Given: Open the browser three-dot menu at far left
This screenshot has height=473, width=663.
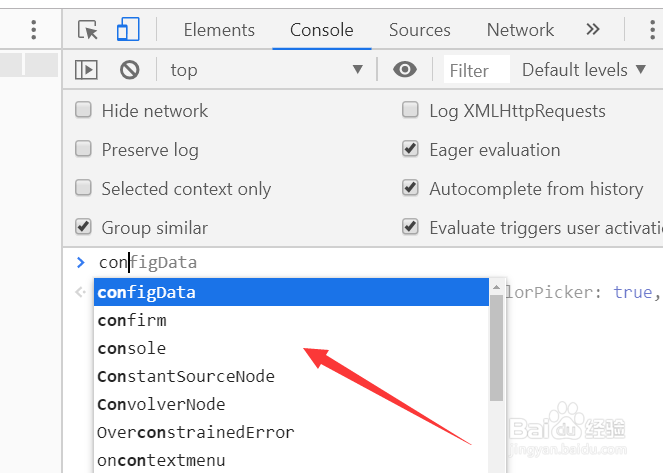Looking at the screenshot, I should 33,30.
